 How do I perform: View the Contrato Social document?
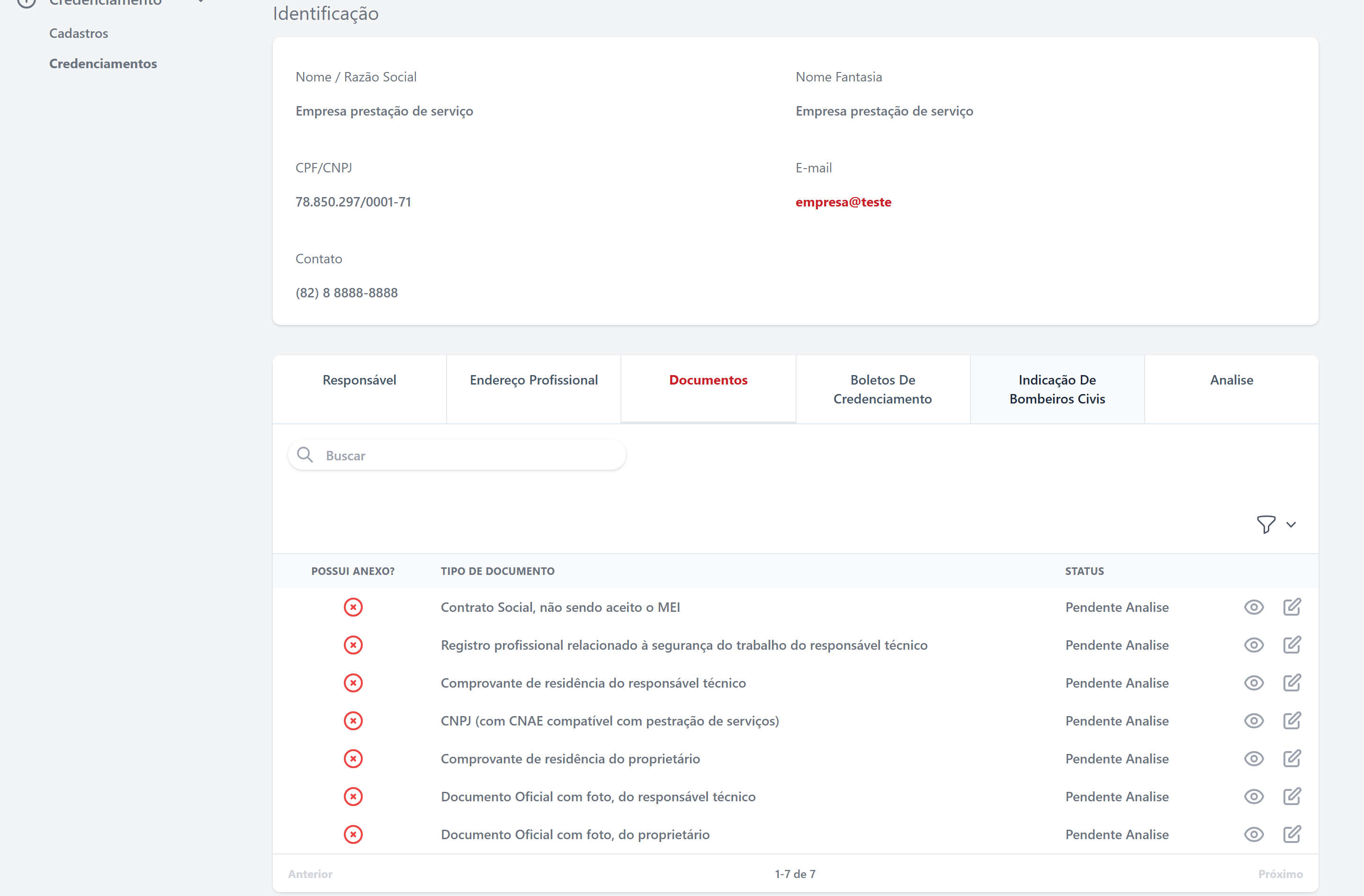pyautogui.click(x=1253, y=607)
